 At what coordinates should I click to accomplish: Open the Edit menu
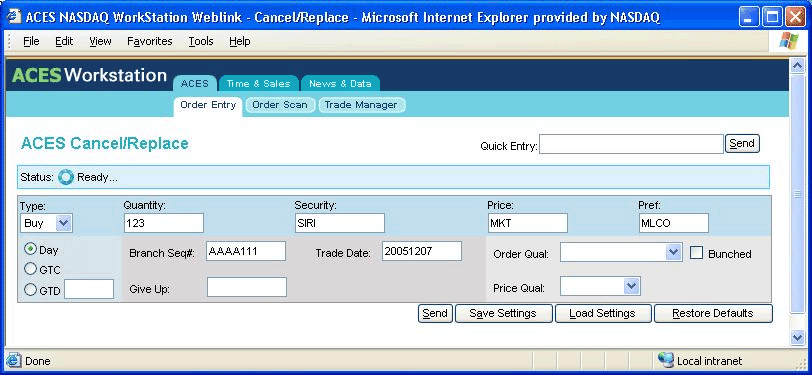point(64,41)
